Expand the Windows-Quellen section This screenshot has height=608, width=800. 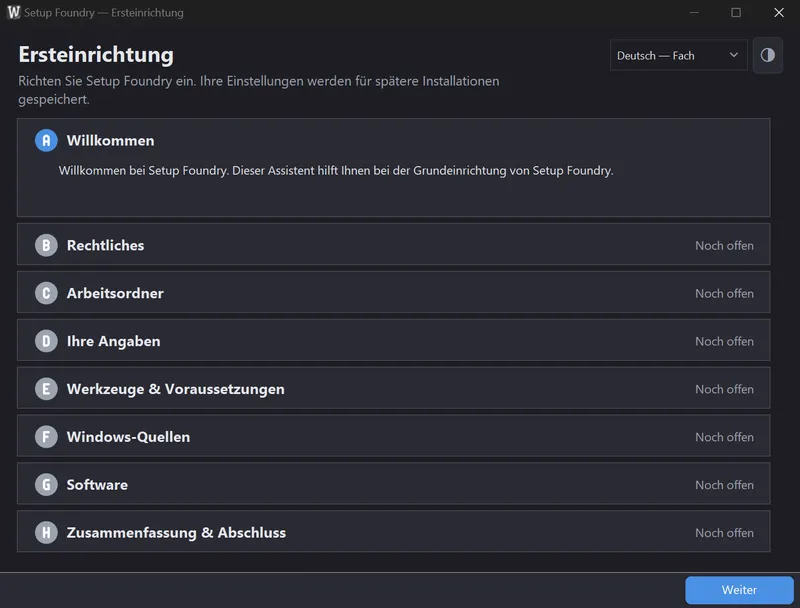[x=393, y=436]
